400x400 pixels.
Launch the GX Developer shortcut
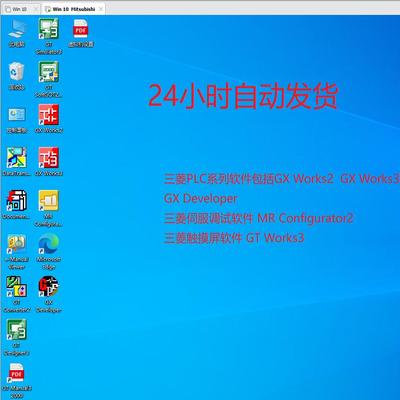pyautogui.click(x=49, y=294)
